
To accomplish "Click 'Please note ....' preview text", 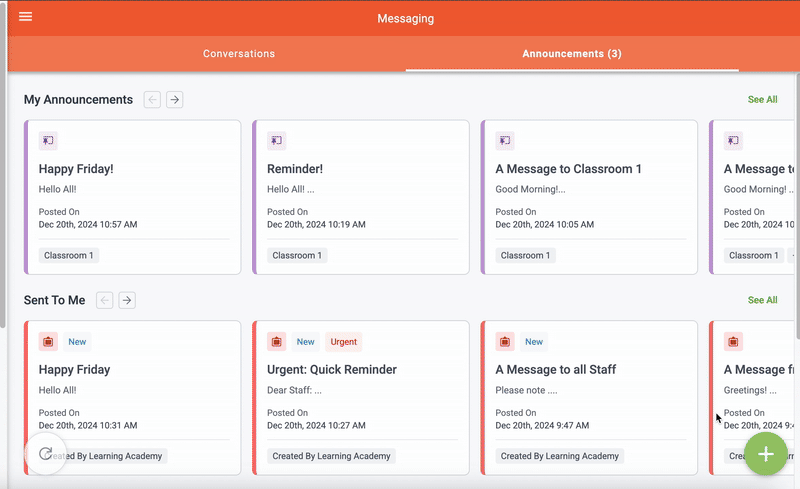I will click(526, 390).
